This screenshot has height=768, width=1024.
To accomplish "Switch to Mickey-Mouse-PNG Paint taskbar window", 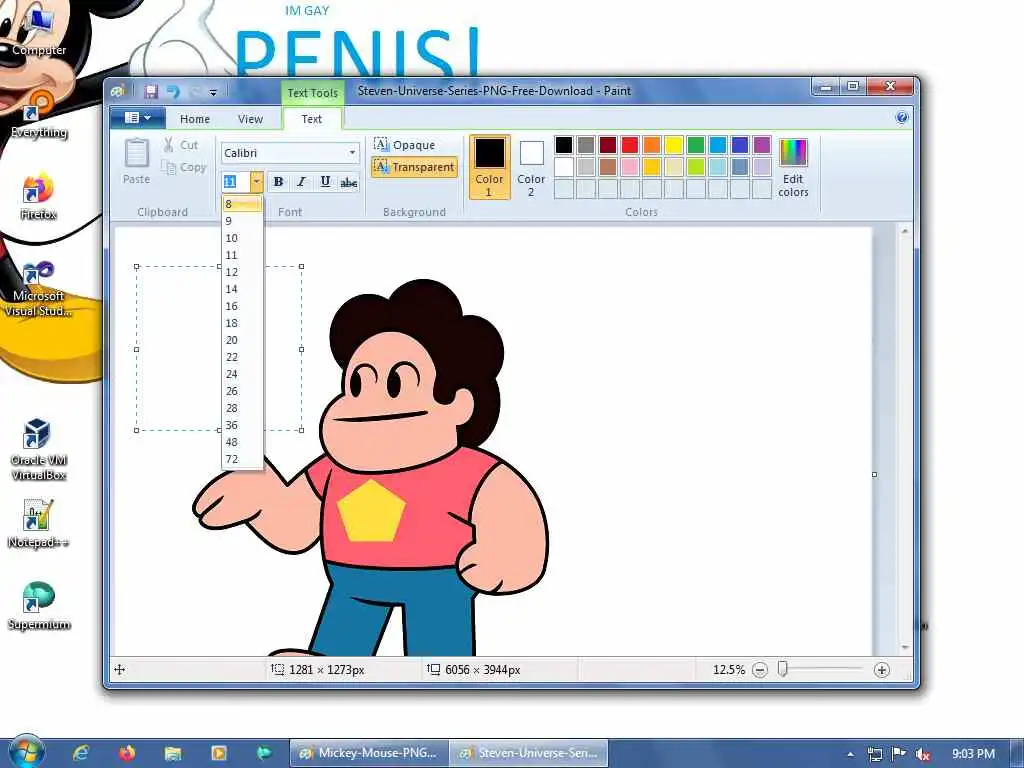I will [x=369, y=753].
